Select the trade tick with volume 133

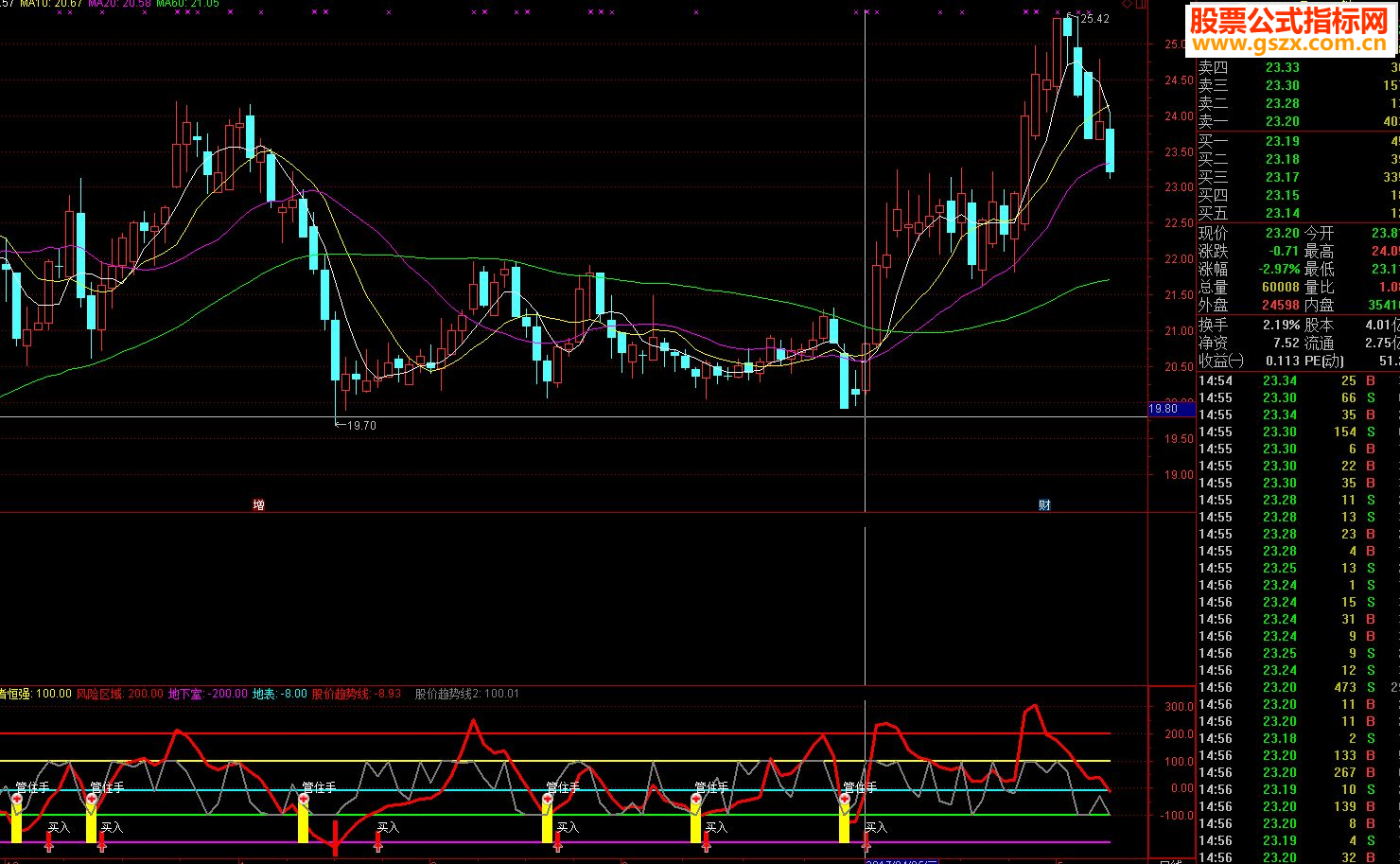(1298, 755)
